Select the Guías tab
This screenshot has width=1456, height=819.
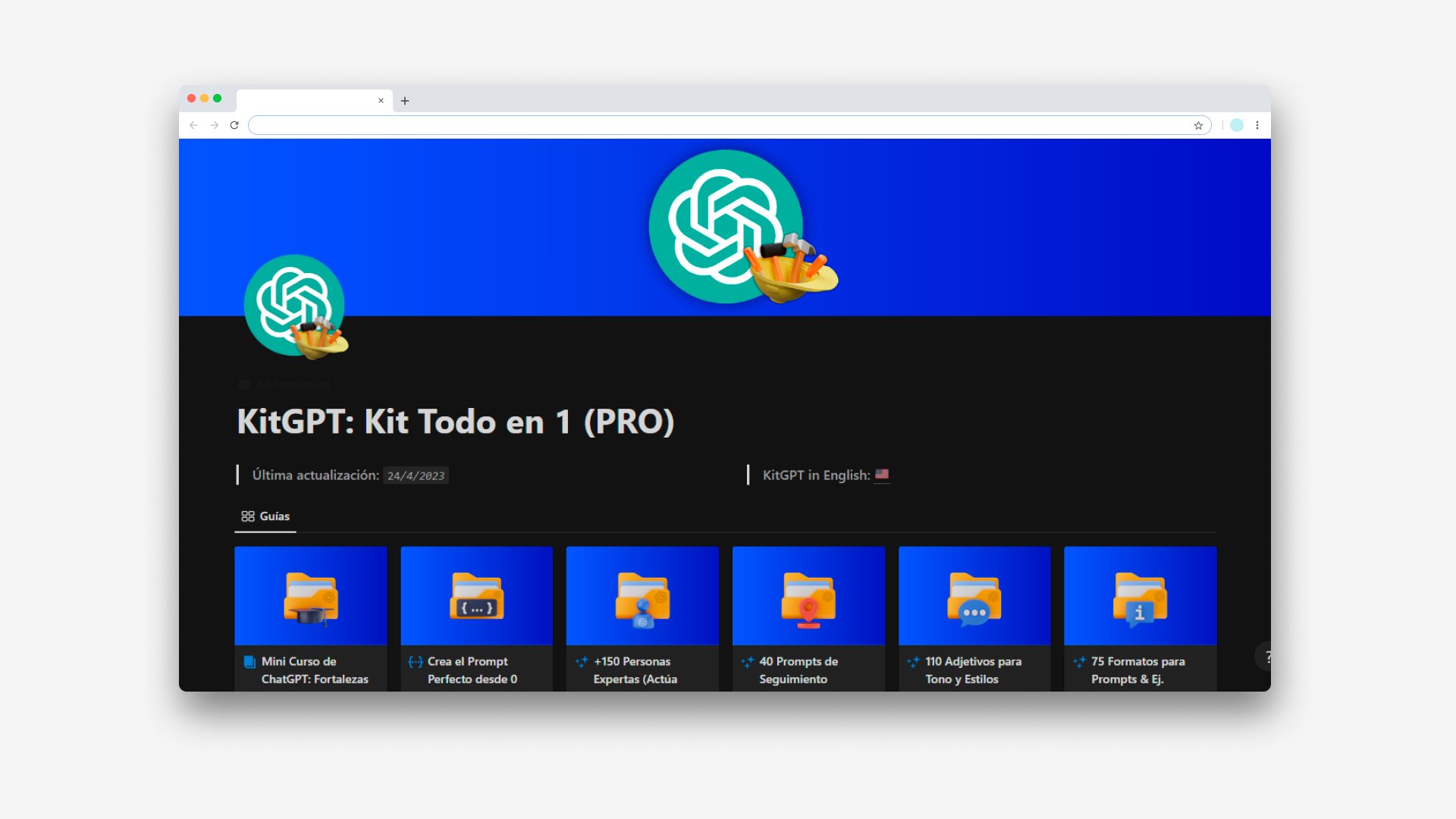[265, 516]
